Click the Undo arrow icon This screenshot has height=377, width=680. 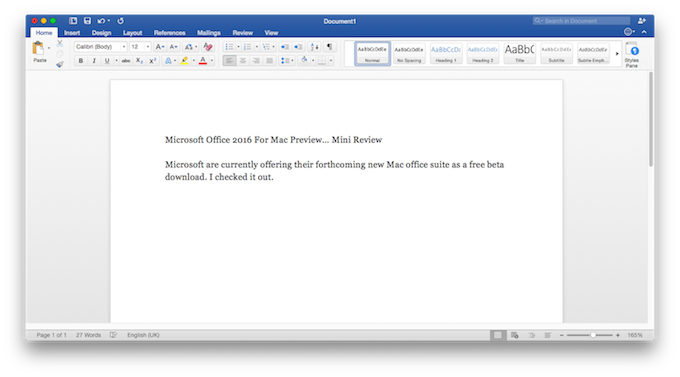[x=101, y=20]
